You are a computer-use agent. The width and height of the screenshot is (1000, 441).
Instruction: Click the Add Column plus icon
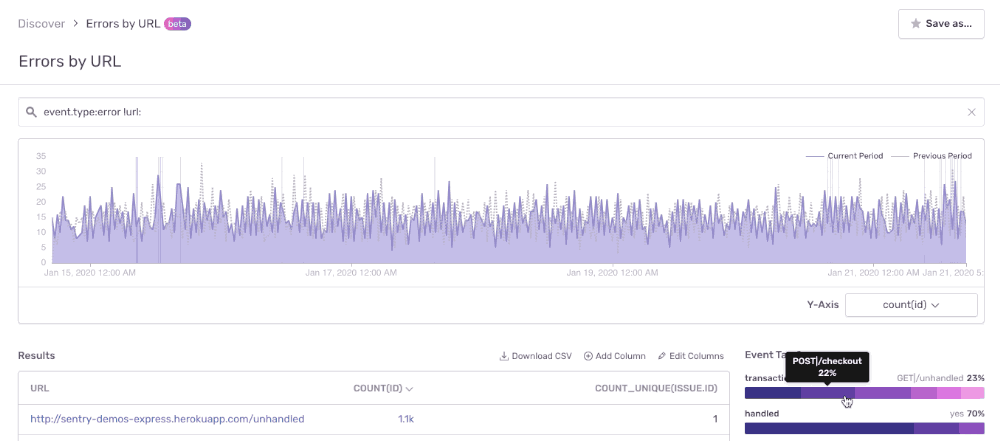(588, 356)
